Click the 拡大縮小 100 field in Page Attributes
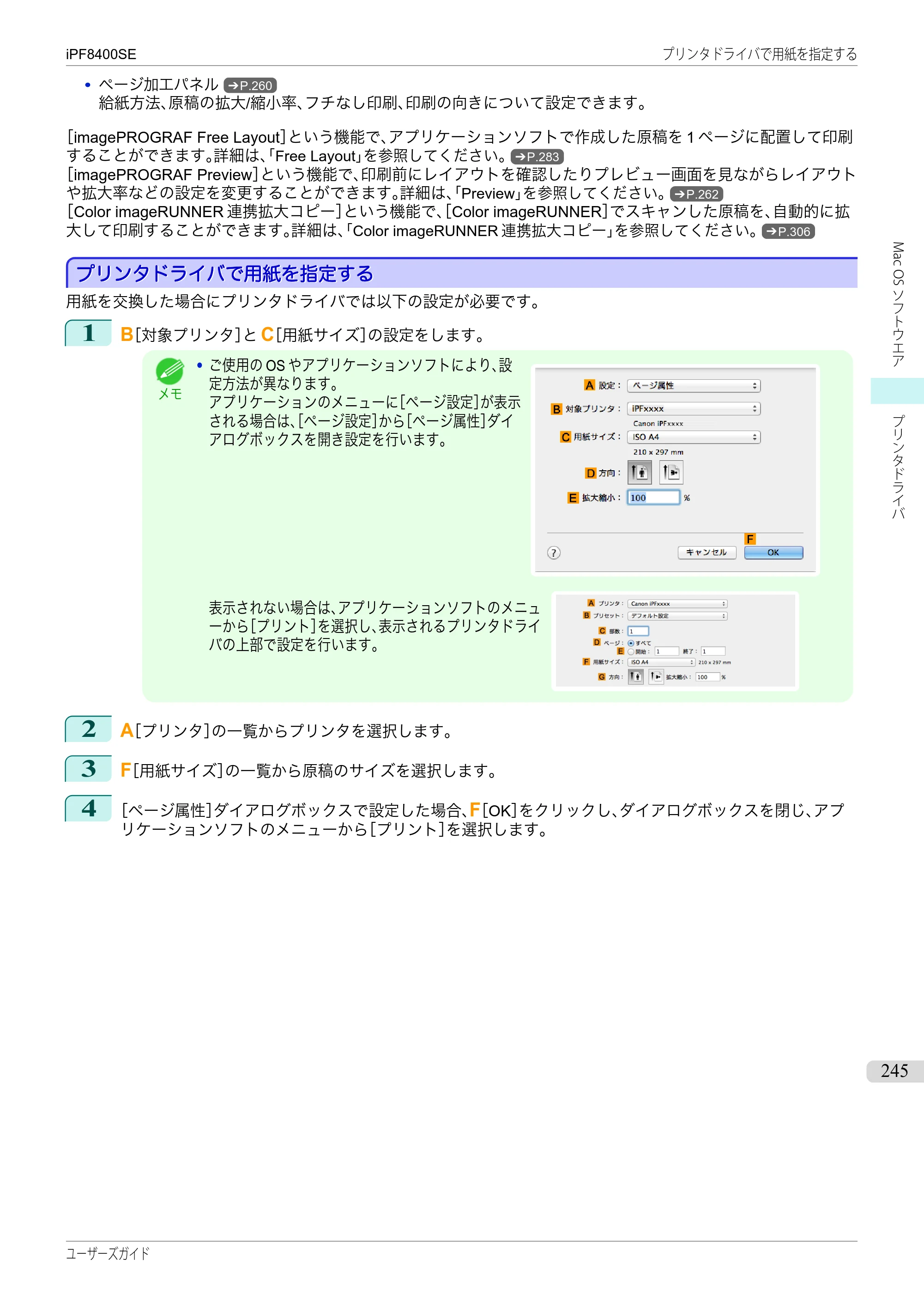The height and width of the screenshot is (1307, 924). [653, 498]
